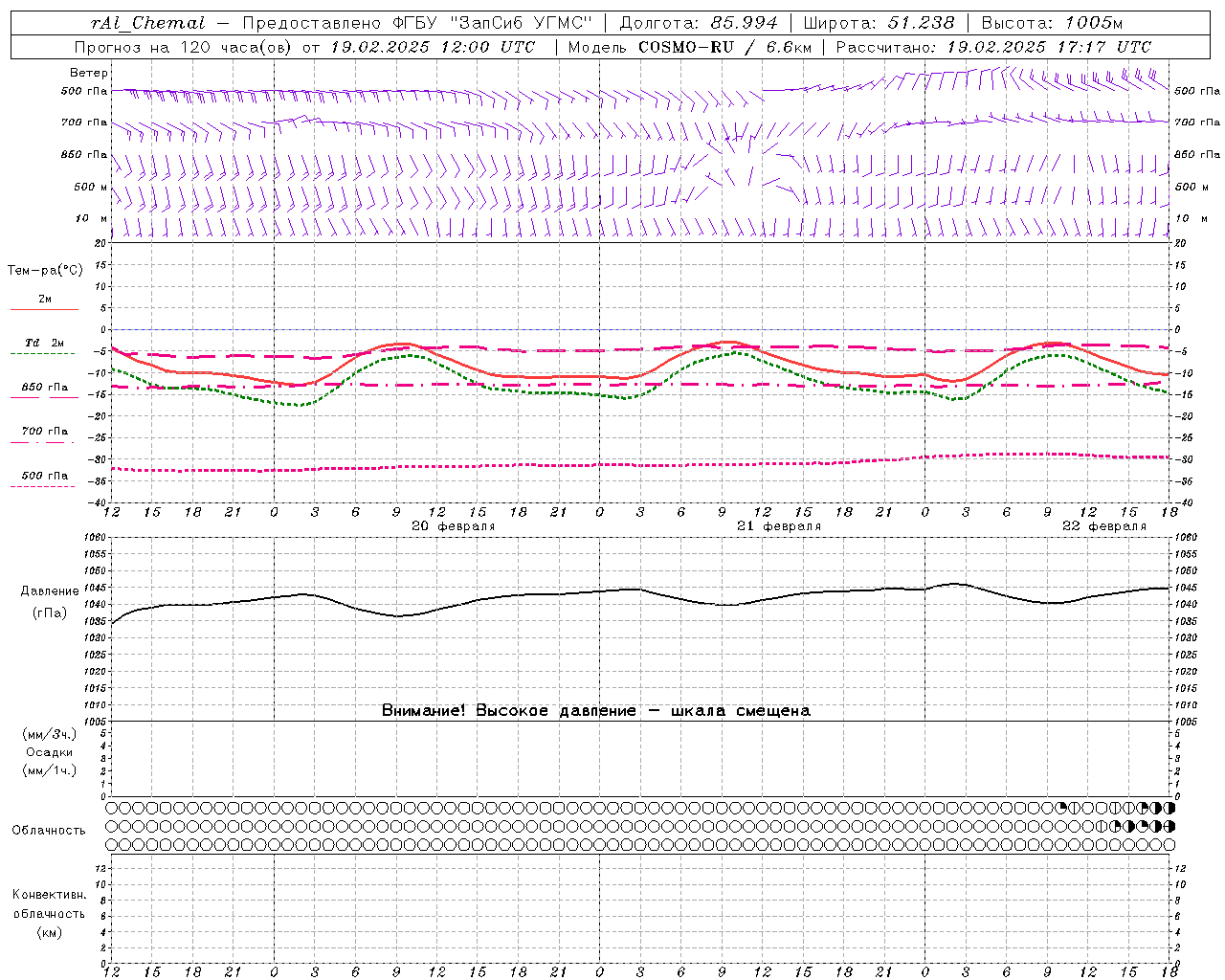
Task: Click the Высота: 1005м value
Action: tap(1052, 23)
